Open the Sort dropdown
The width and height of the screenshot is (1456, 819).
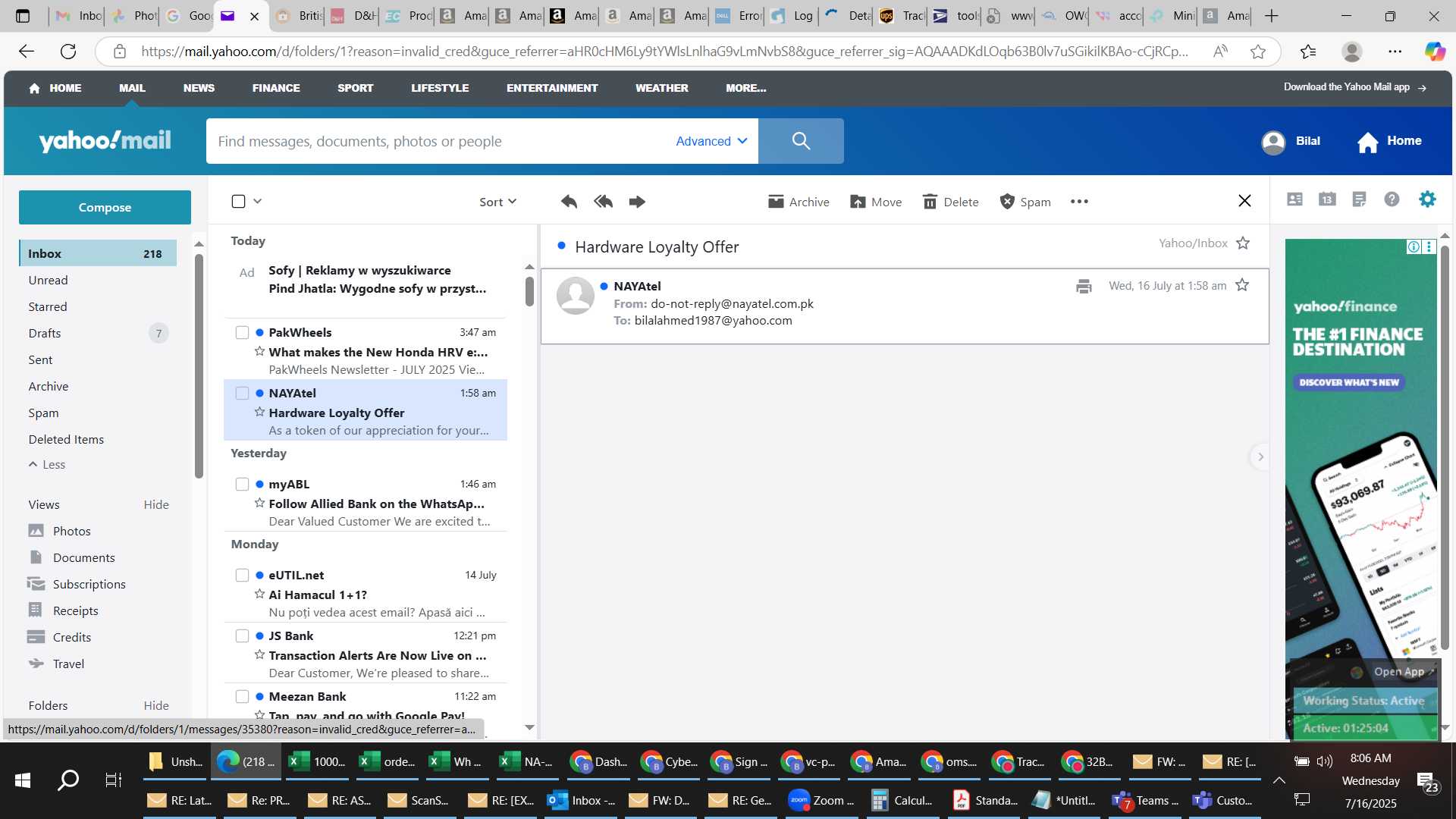point(497,202)
